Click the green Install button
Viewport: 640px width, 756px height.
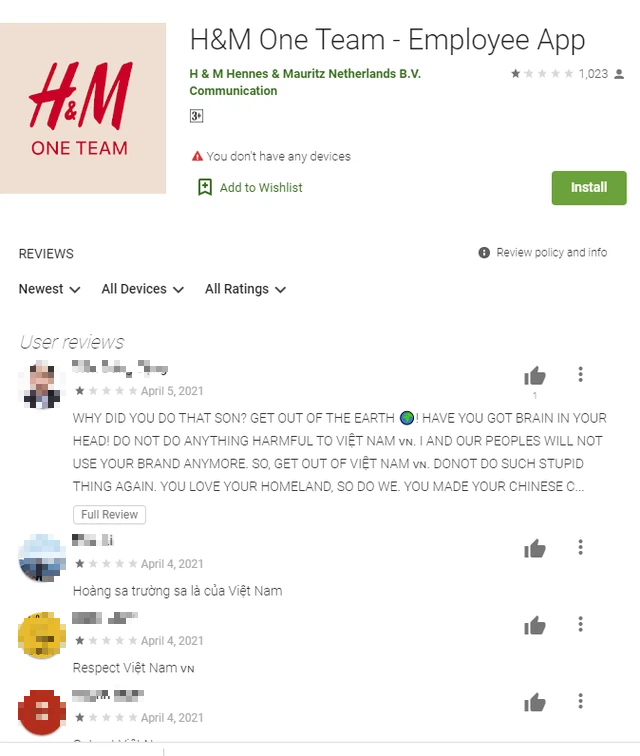click(589, 188)
